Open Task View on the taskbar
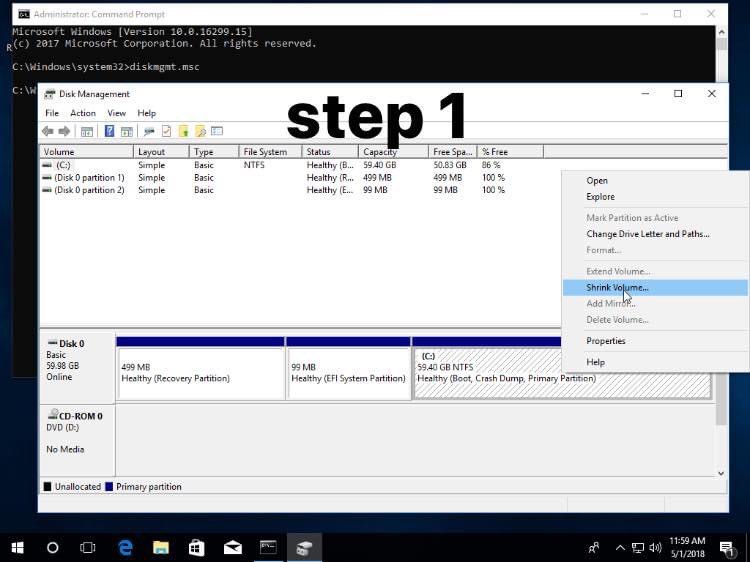The image size is (750, 562). (88, 548)
